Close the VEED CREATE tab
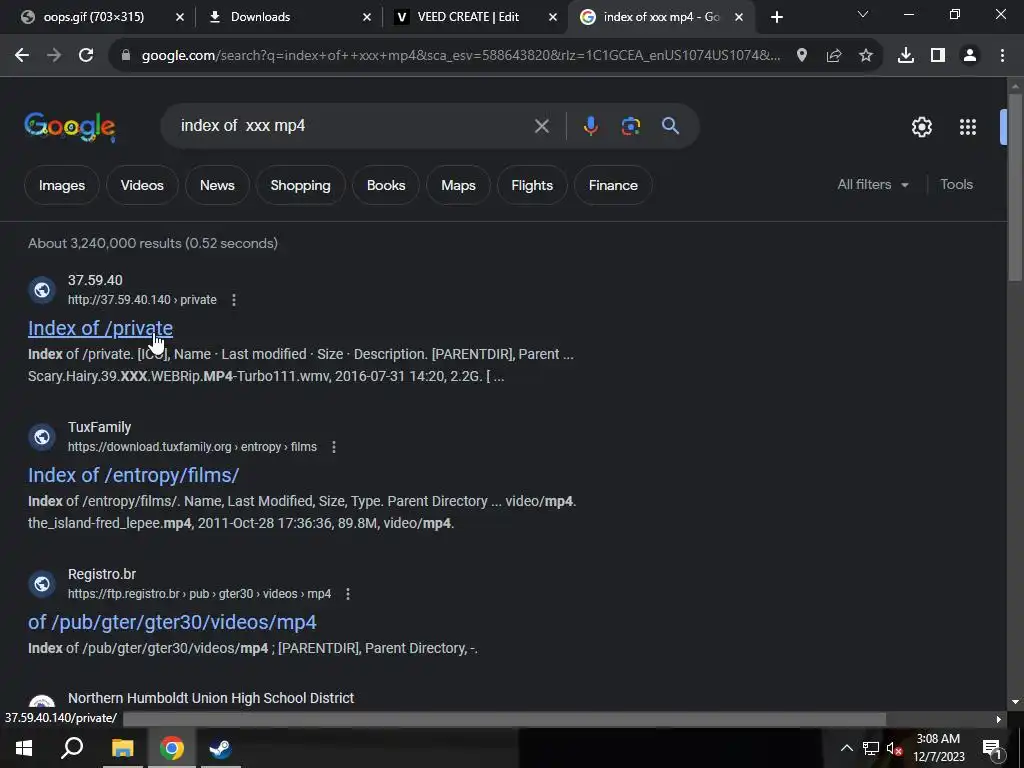The width and height of the screenshot is (1024, 768). 553,18
